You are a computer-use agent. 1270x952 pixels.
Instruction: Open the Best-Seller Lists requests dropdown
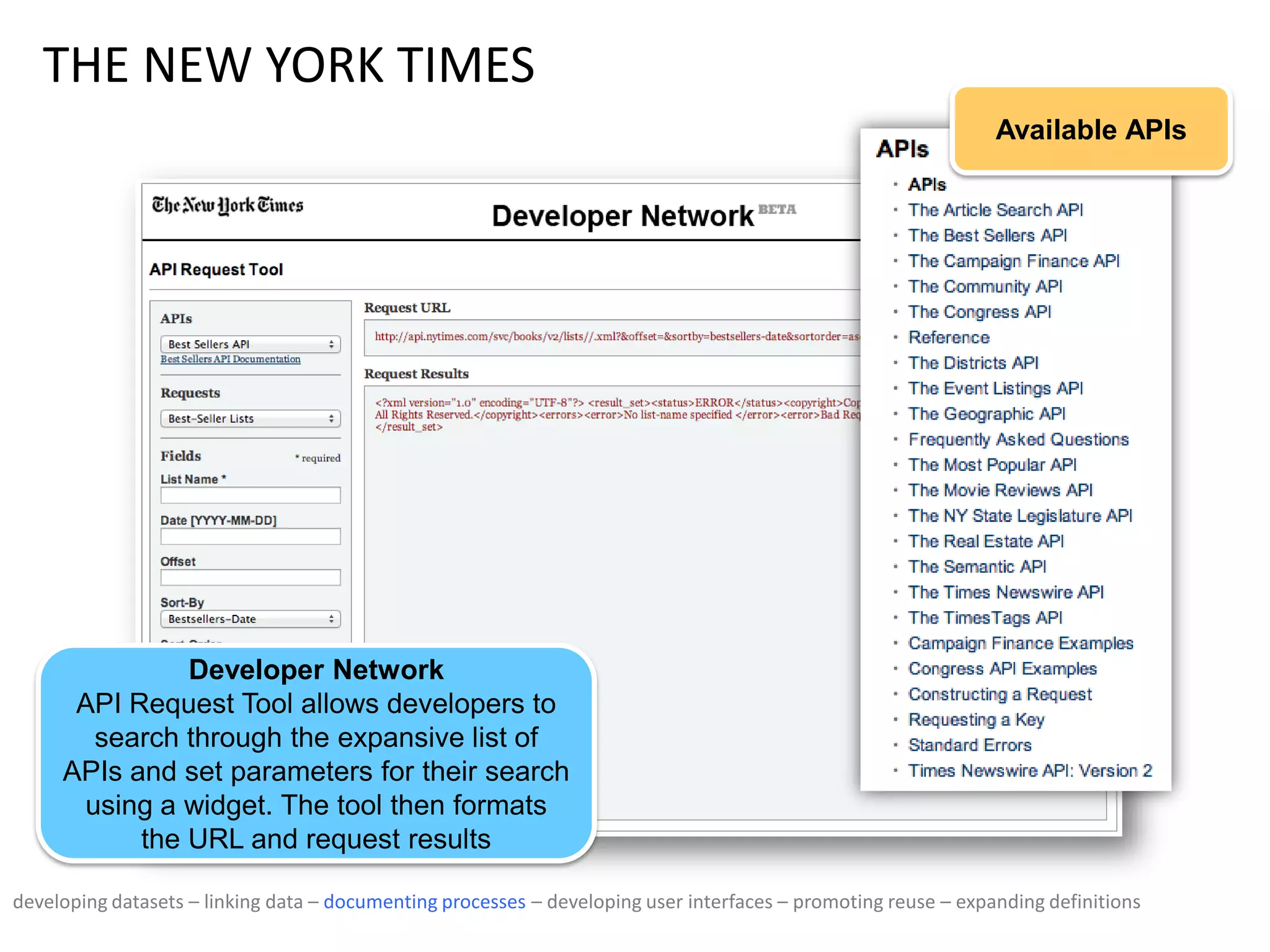coord(251,418)
